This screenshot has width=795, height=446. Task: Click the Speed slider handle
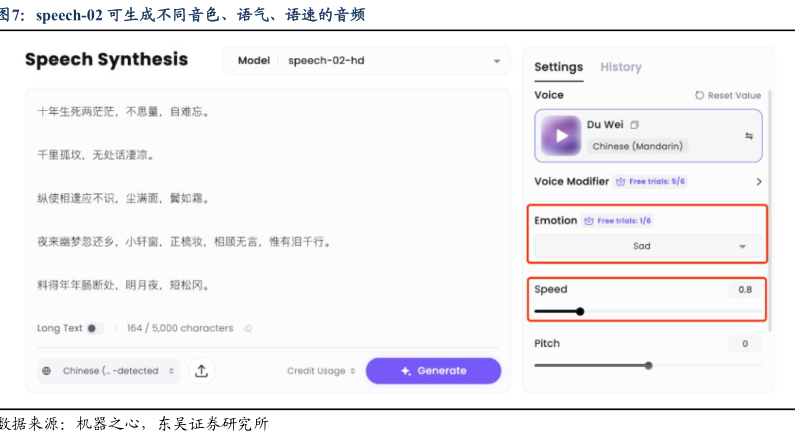tap(580, 311)
